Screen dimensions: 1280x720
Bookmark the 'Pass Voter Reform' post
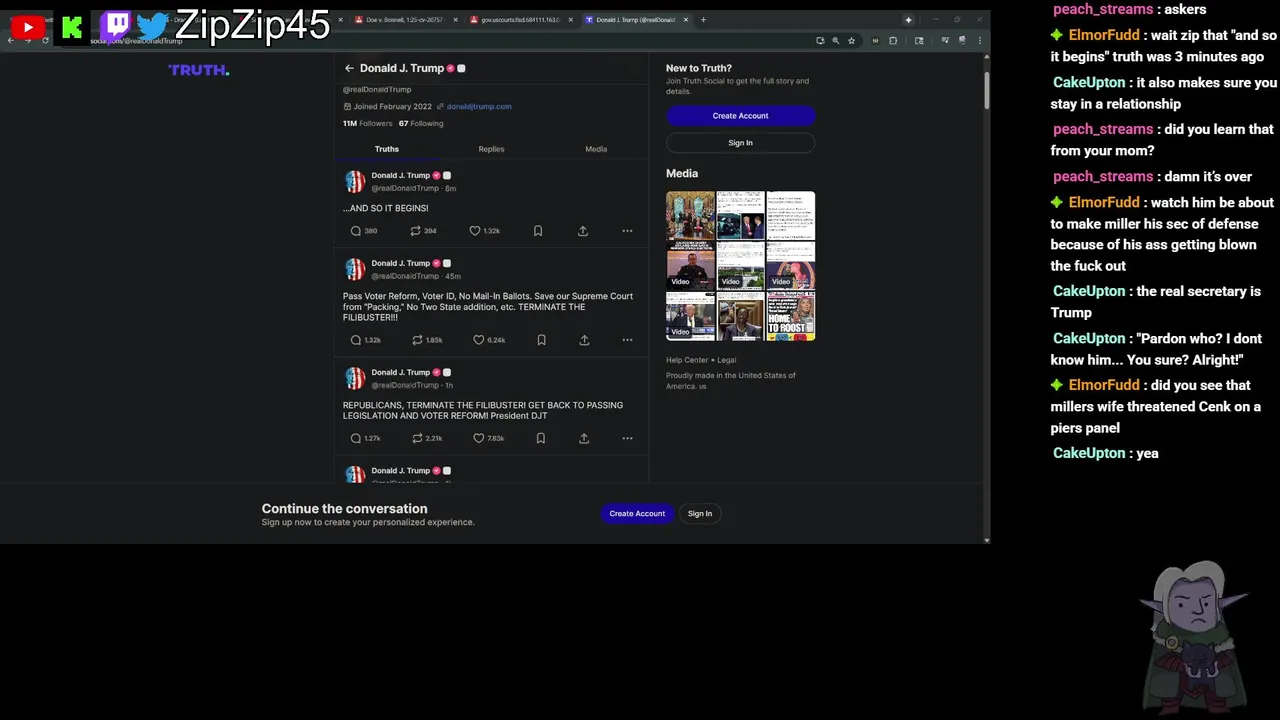pyautogui.click(x=541, y=340)
